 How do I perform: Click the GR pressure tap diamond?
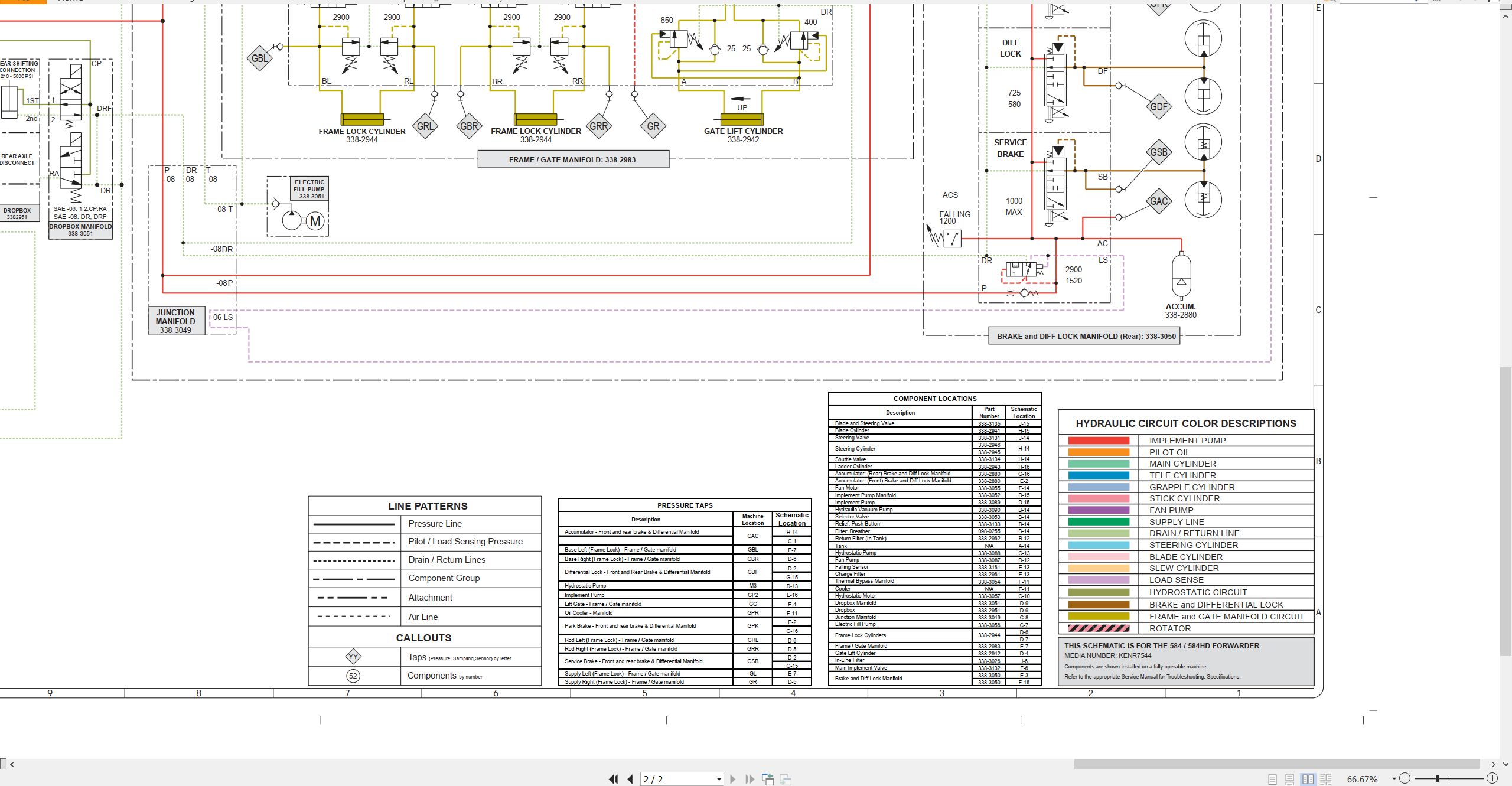[653, 126]
